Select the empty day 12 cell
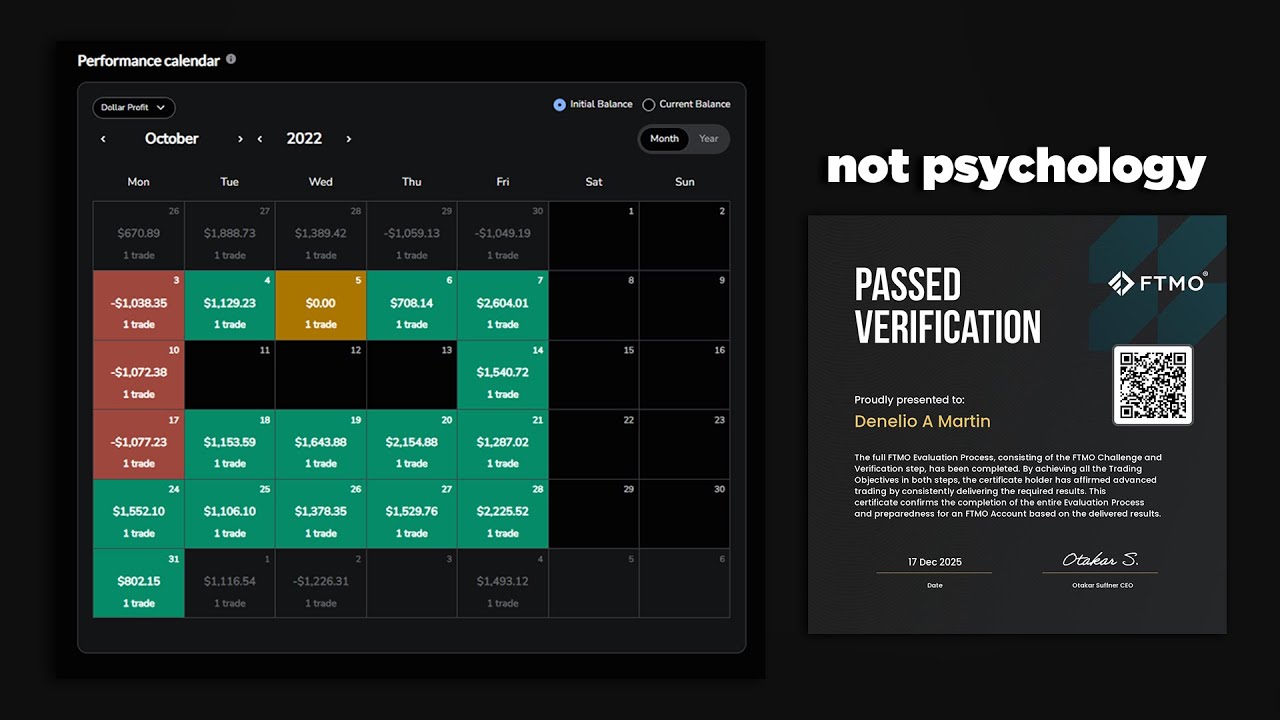Image resolution: width=1280 pixels, height=720 pixels. coord(321,375)
